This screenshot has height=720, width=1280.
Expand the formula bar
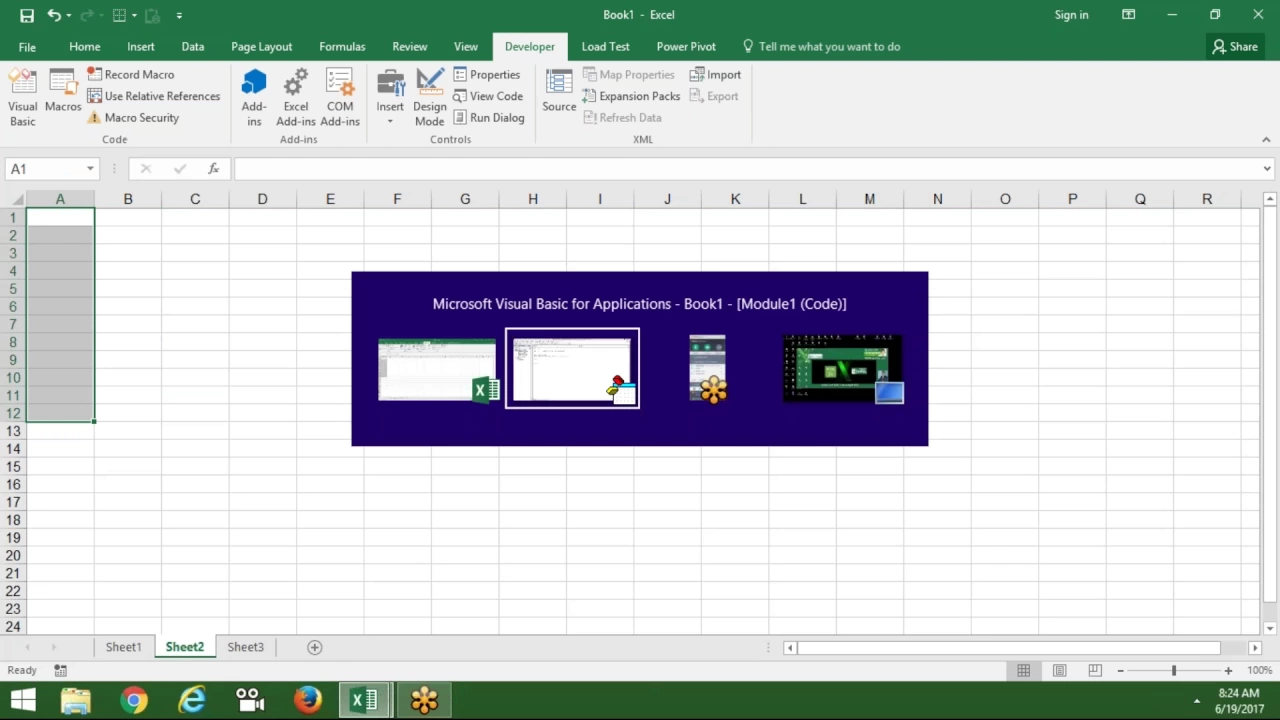pos(1267,169)
